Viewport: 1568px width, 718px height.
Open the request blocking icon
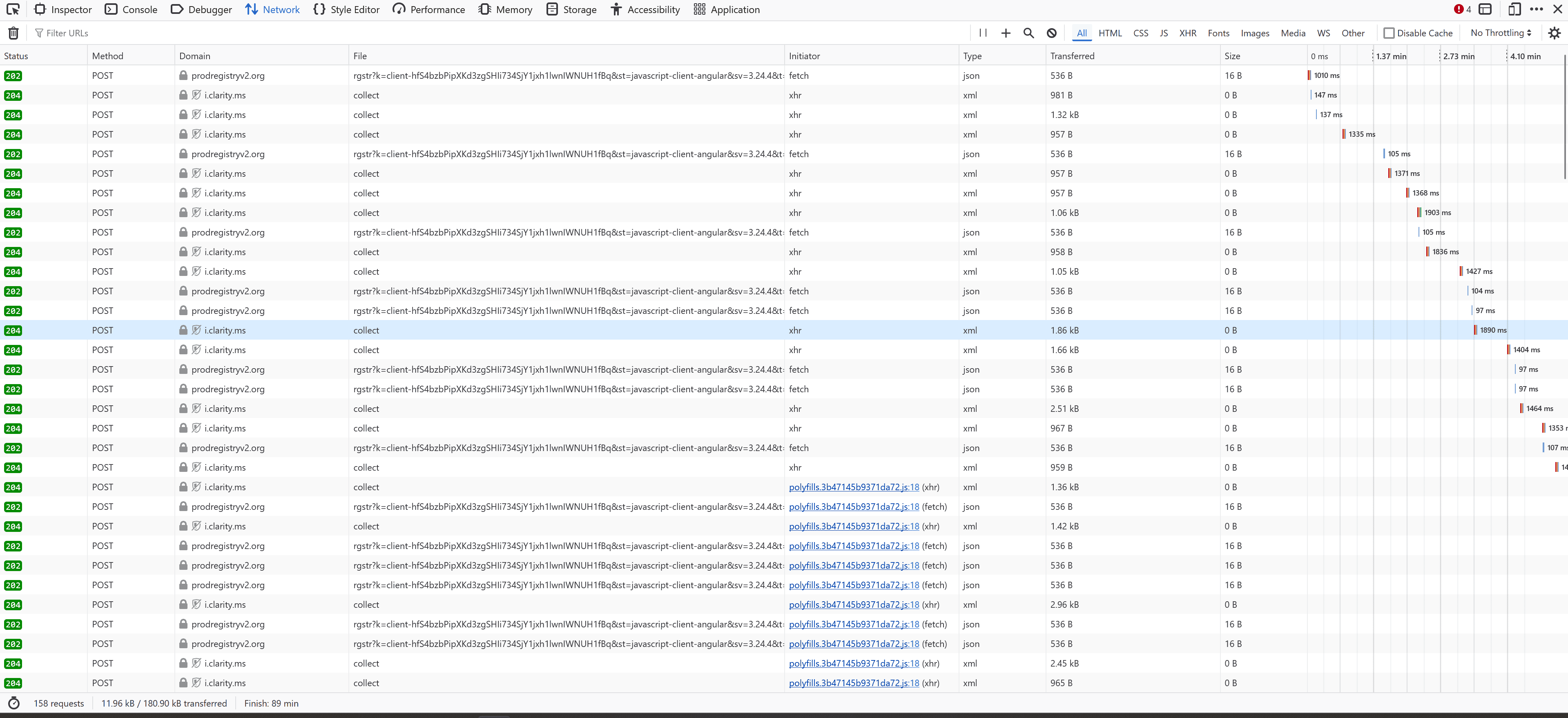pos(1051,33)
